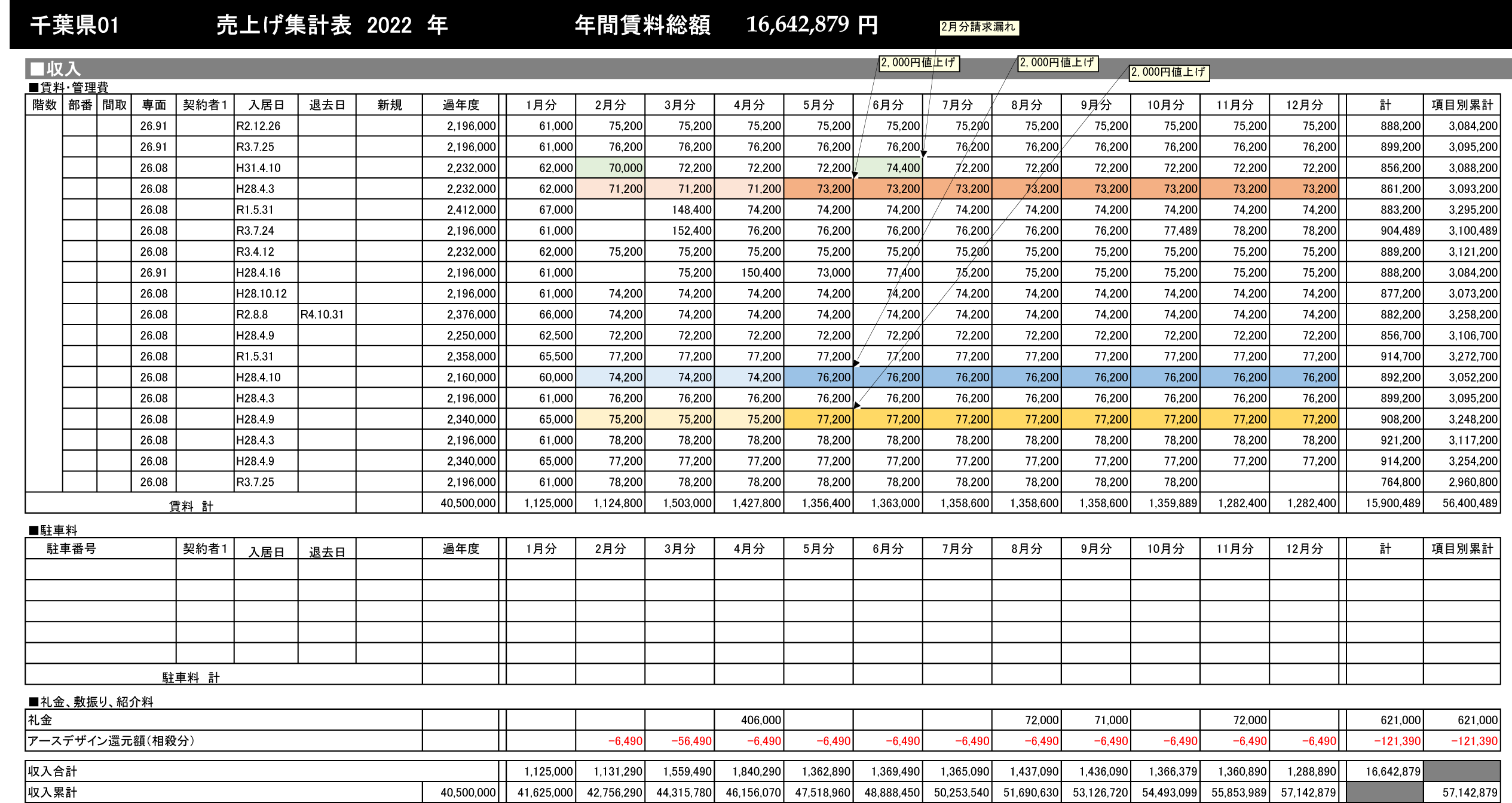The height and width of the screenshot is (803, 1512).
Task: Click the leftmost 2,000円値上げ note
Action: (919, 63)
